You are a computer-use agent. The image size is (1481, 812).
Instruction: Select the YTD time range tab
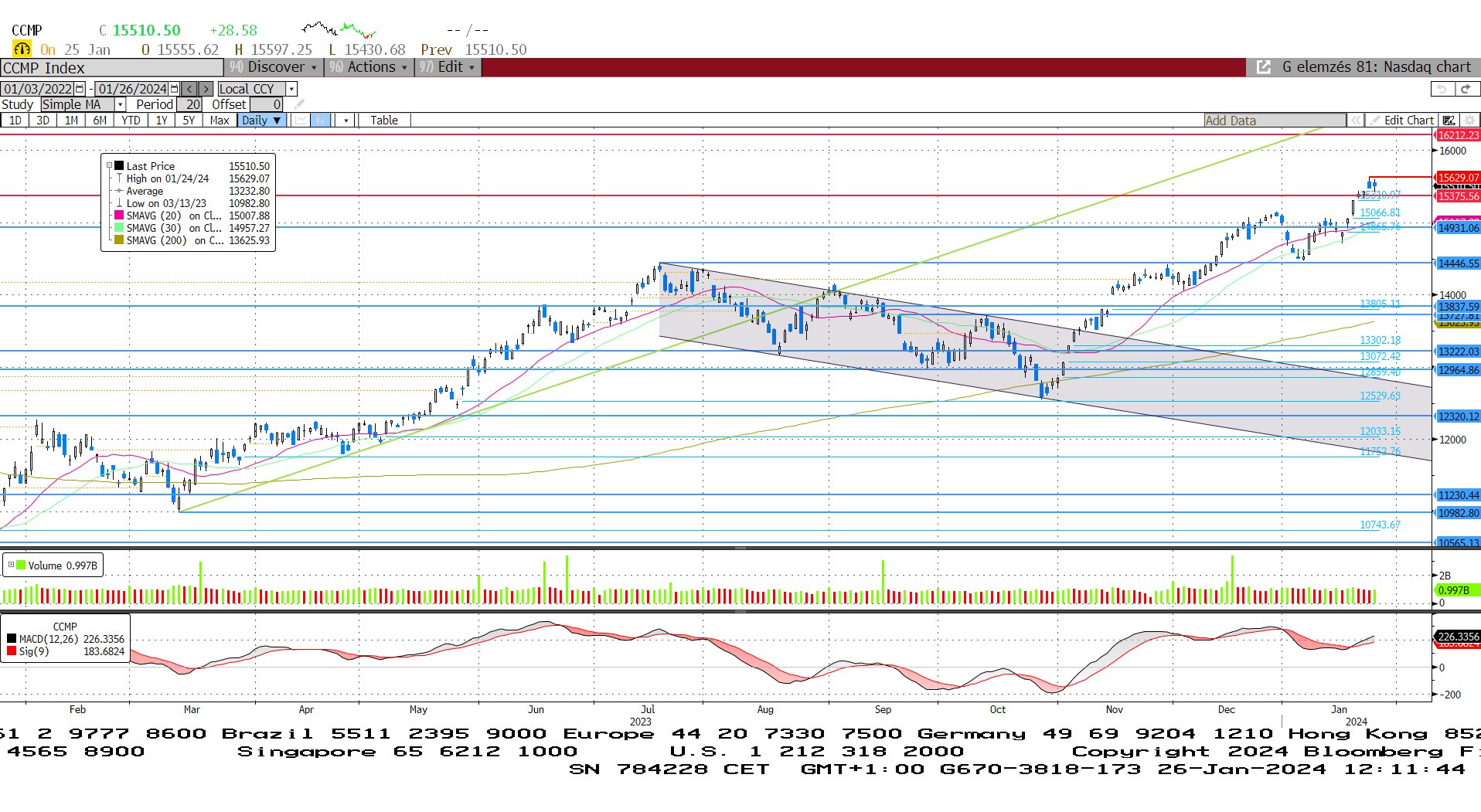point(131,121)
